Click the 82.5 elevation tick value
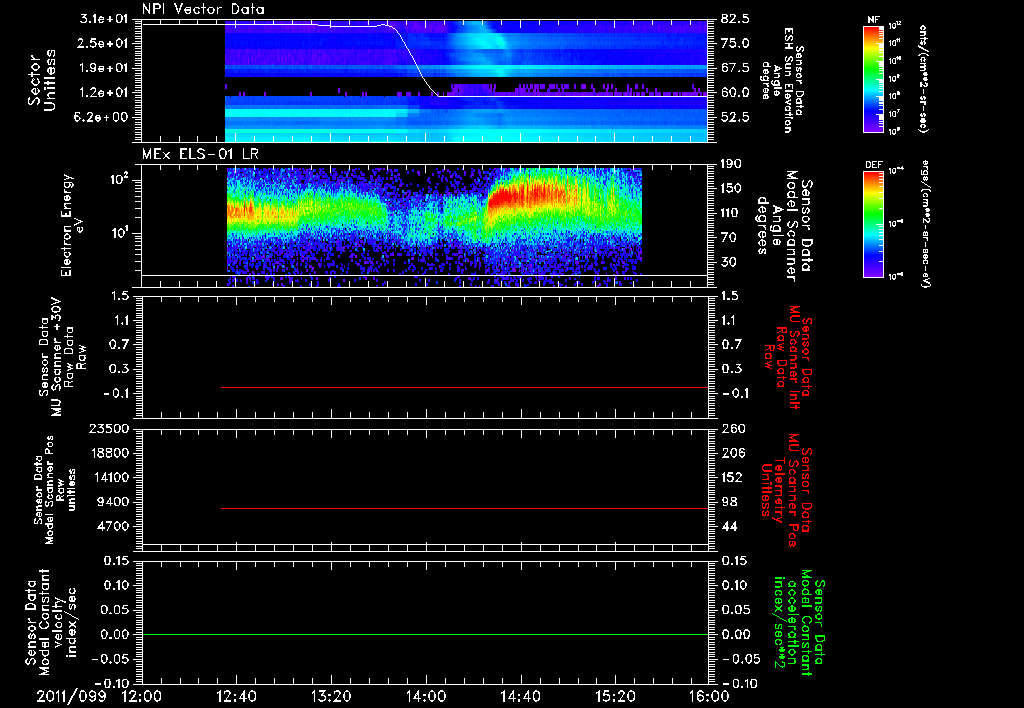 [735, 19]
